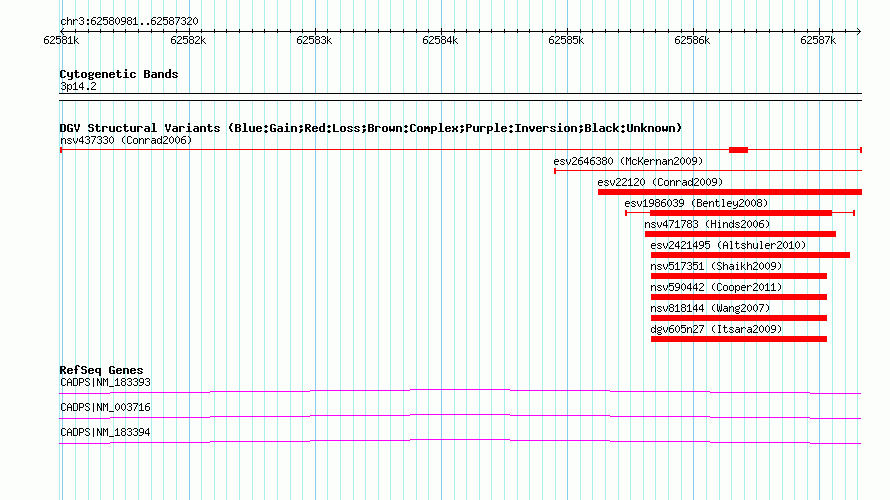Click the red bar of esv1986039
Image resolution: width=890 pixels, height=500 pixels.
[741, 213]
